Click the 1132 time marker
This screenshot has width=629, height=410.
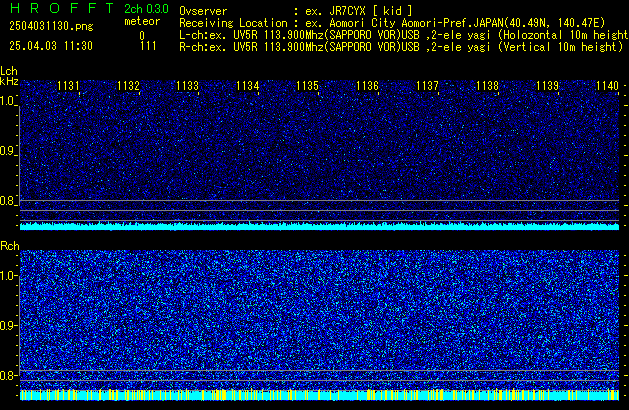pos(128,86)
